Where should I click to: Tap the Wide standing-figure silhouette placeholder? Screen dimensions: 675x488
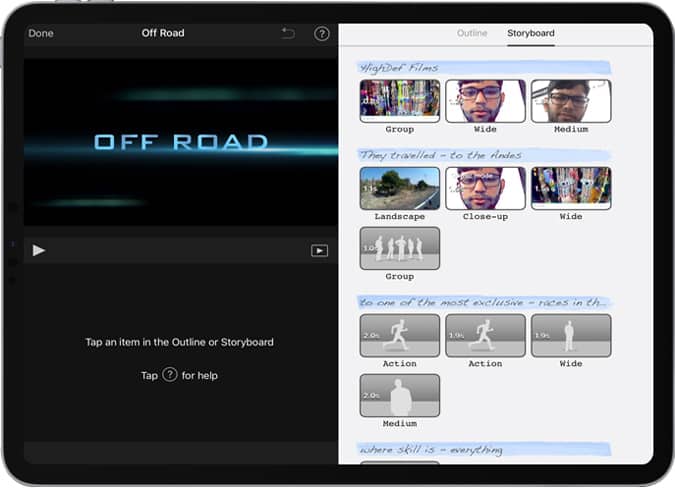click(x=570, y=335)
